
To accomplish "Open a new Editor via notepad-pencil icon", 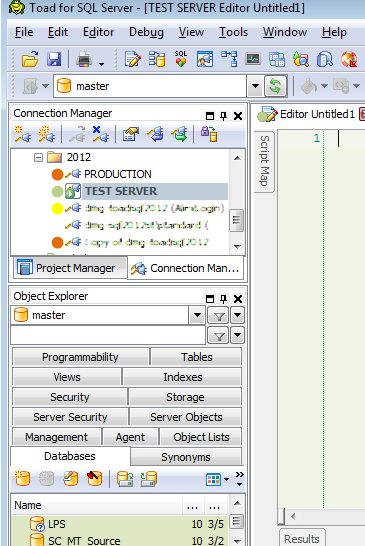I will [132, 59].
